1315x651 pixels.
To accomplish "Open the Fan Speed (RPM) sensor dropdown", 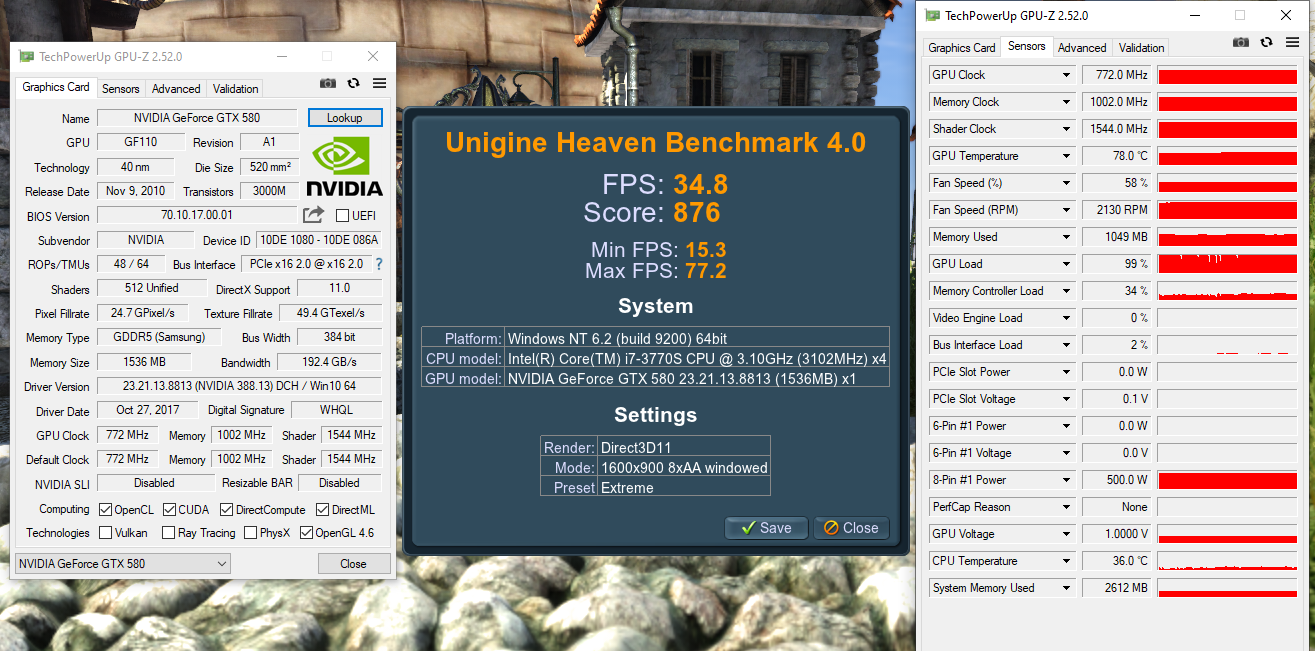I will coord(1066,210).
